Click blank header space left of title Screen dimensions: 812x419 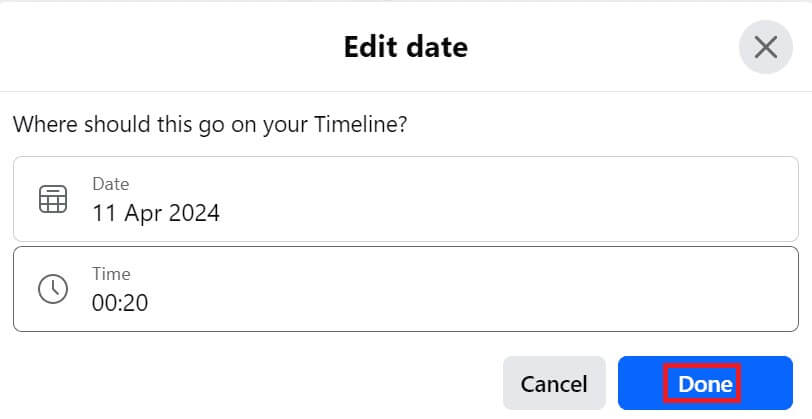pos(150,46)
